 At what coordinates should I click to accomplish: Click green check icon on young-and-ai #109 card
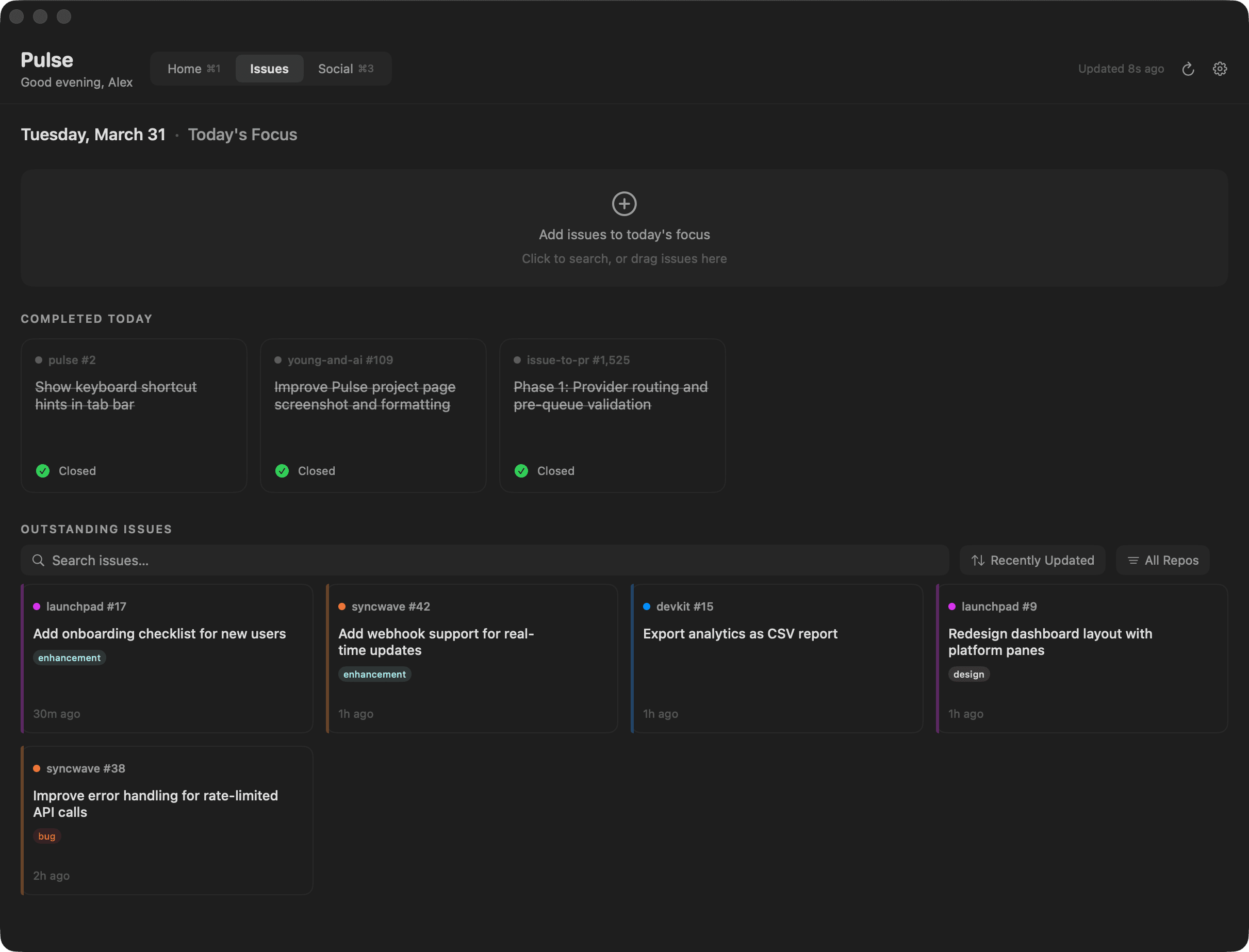click(x=282, y=470)
